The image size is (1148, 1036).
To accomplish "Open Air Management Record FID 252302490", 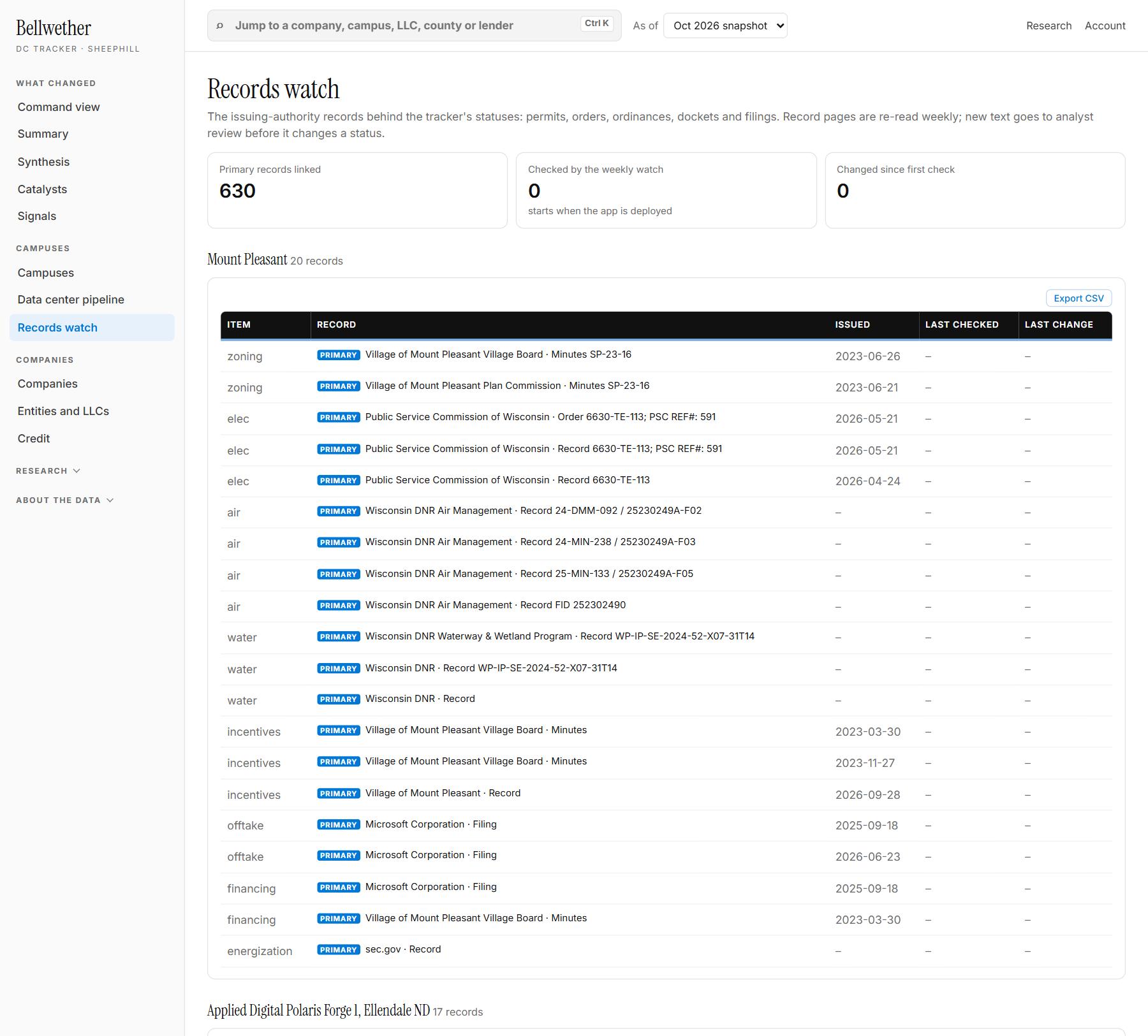I will pyautogui.click(x=496, y=605).
